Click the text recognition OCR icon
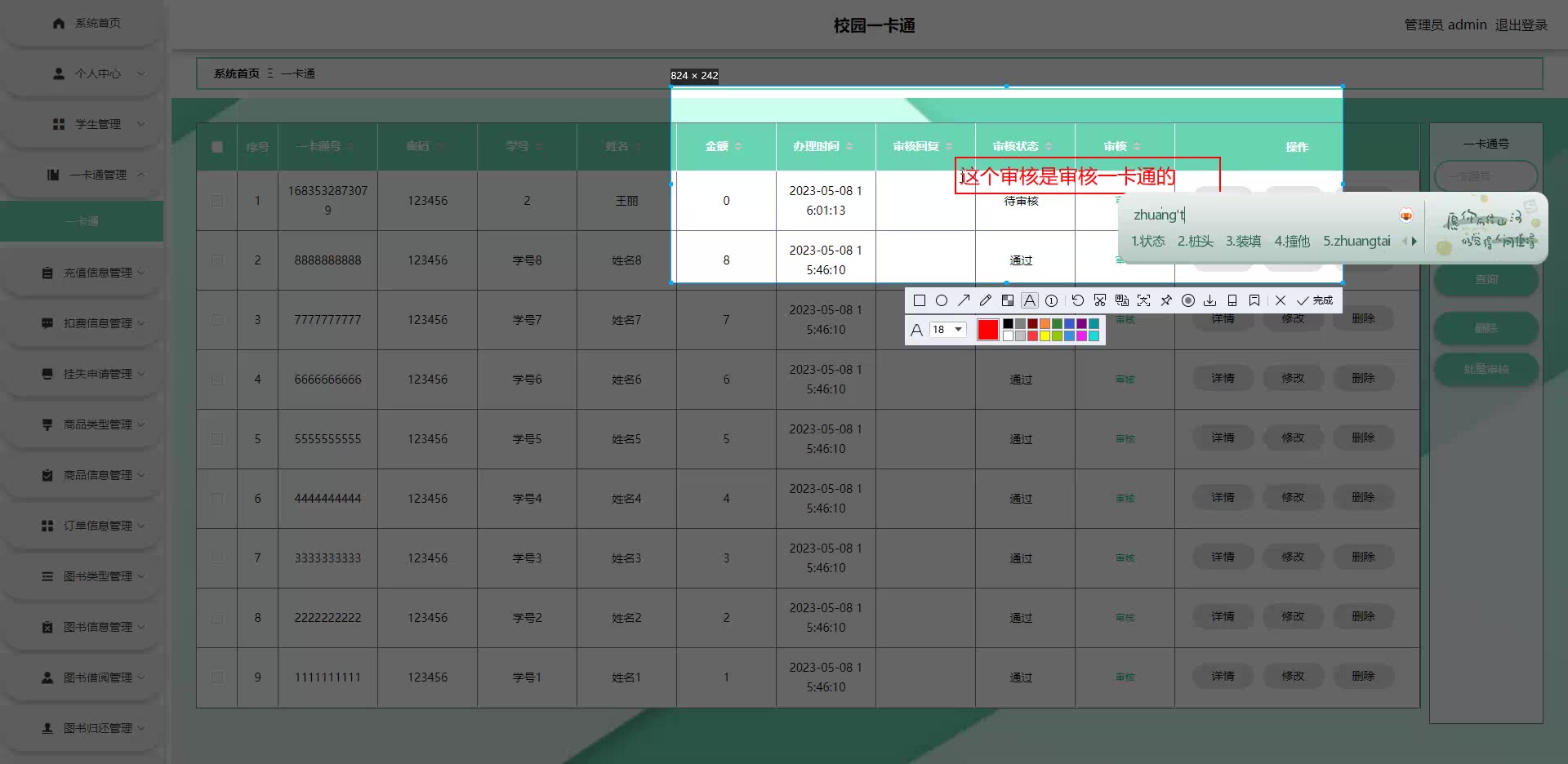The width and height of the screenshot is (1568, 764). [1144, 300]
